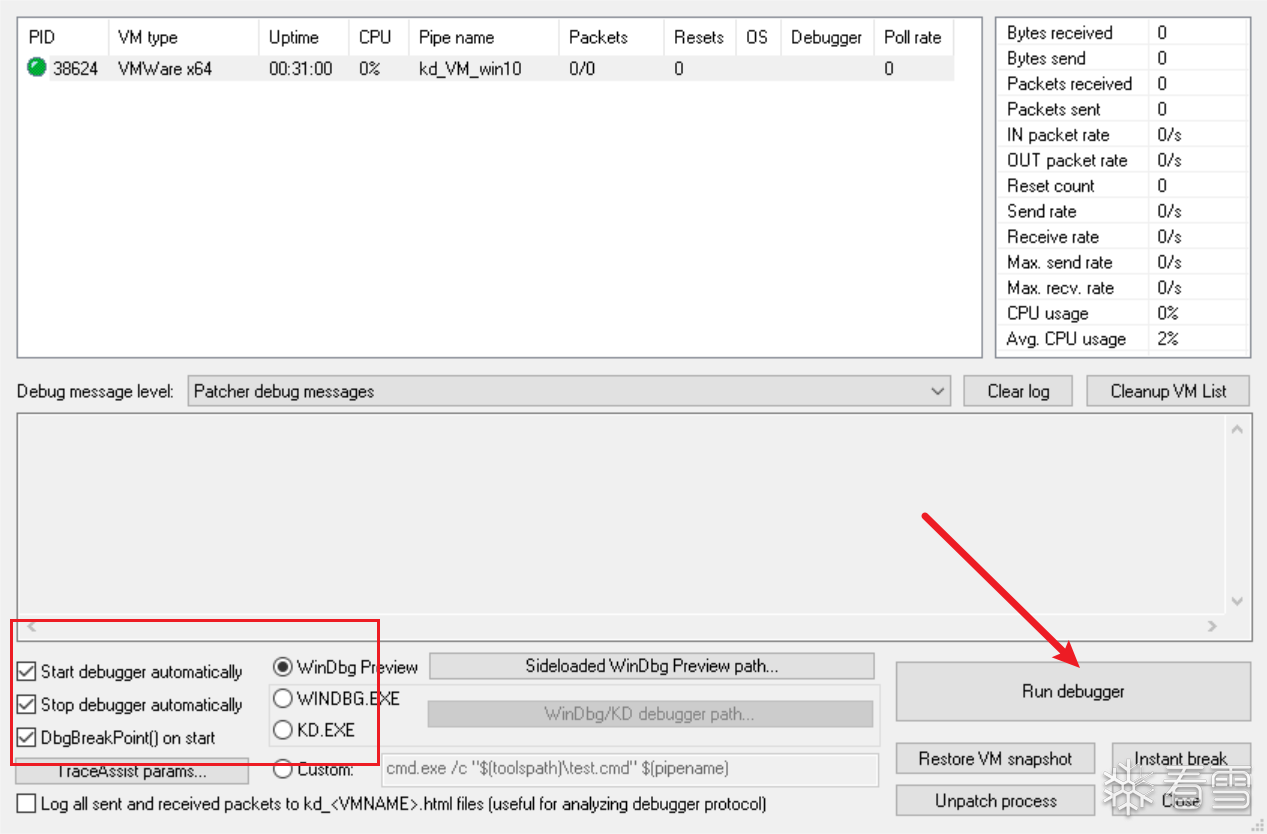The height and width of the screenshot is (834, 1267).
Task: Select KD.EXE radio button
Action: [x=283, y=730]
